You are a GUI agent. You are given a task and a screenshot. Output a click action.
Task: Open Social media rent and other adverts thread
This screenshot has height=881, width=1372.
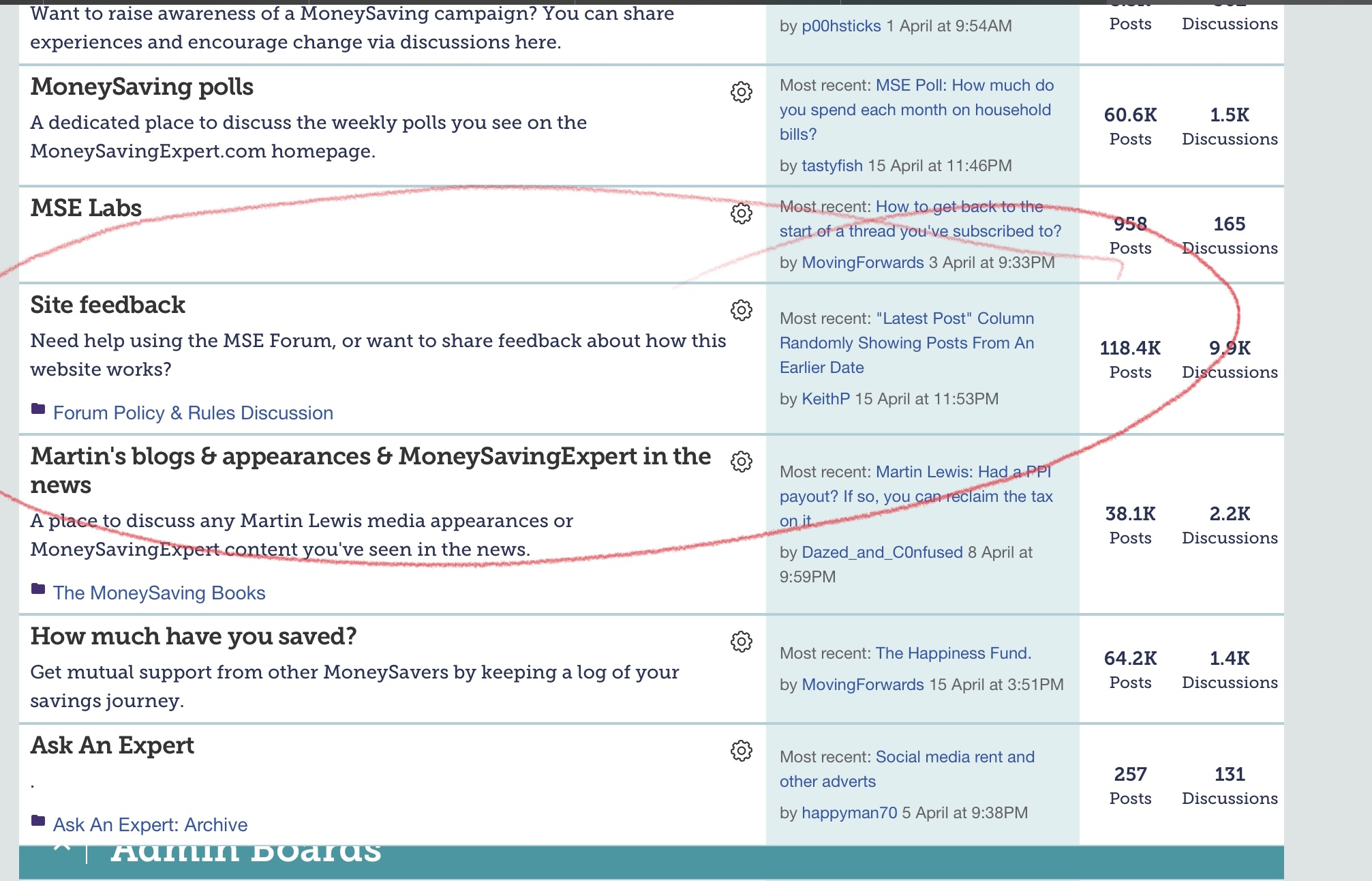coord(907,769)
